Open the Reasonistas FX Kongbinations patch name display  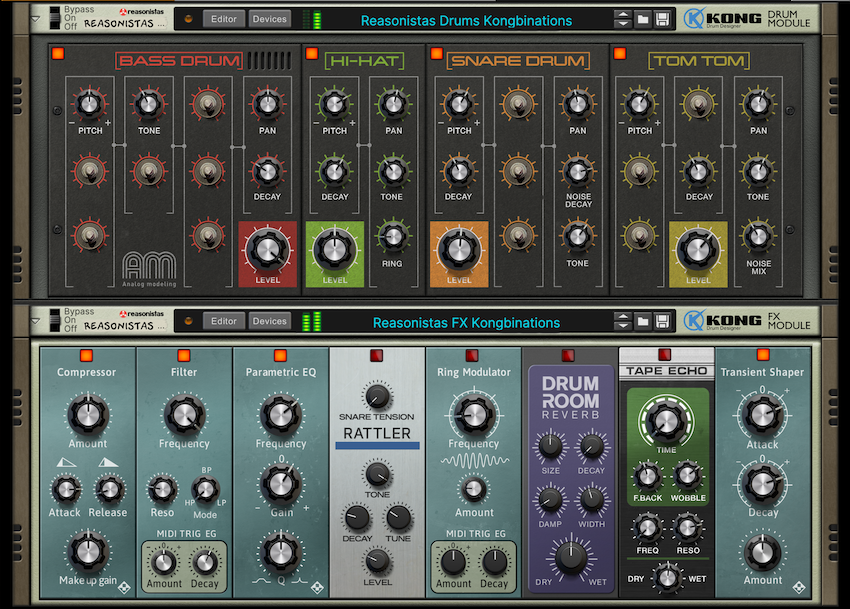pyautogui.click(x=466, y=323)
